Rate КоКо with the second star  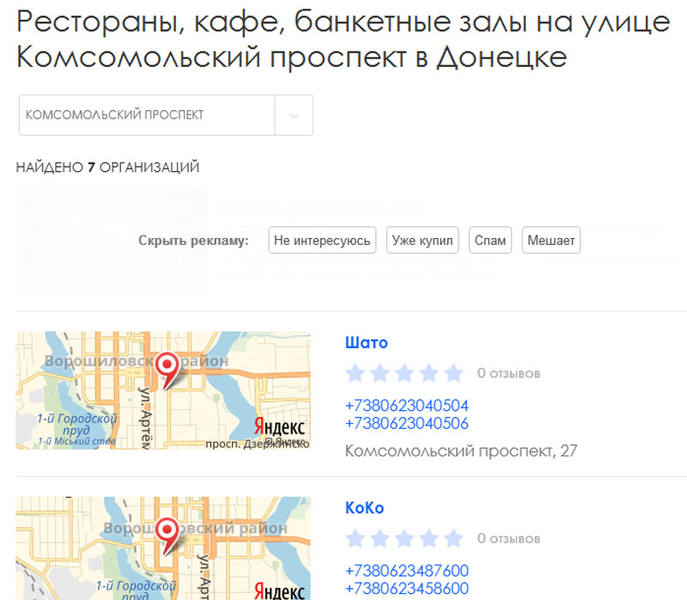coord(380,539)
